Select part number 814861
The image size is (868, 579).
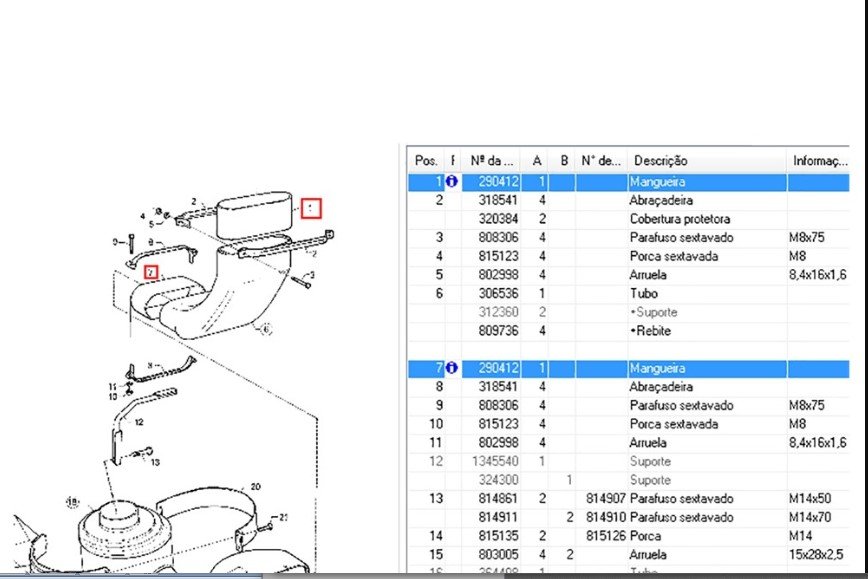(499, 499)
